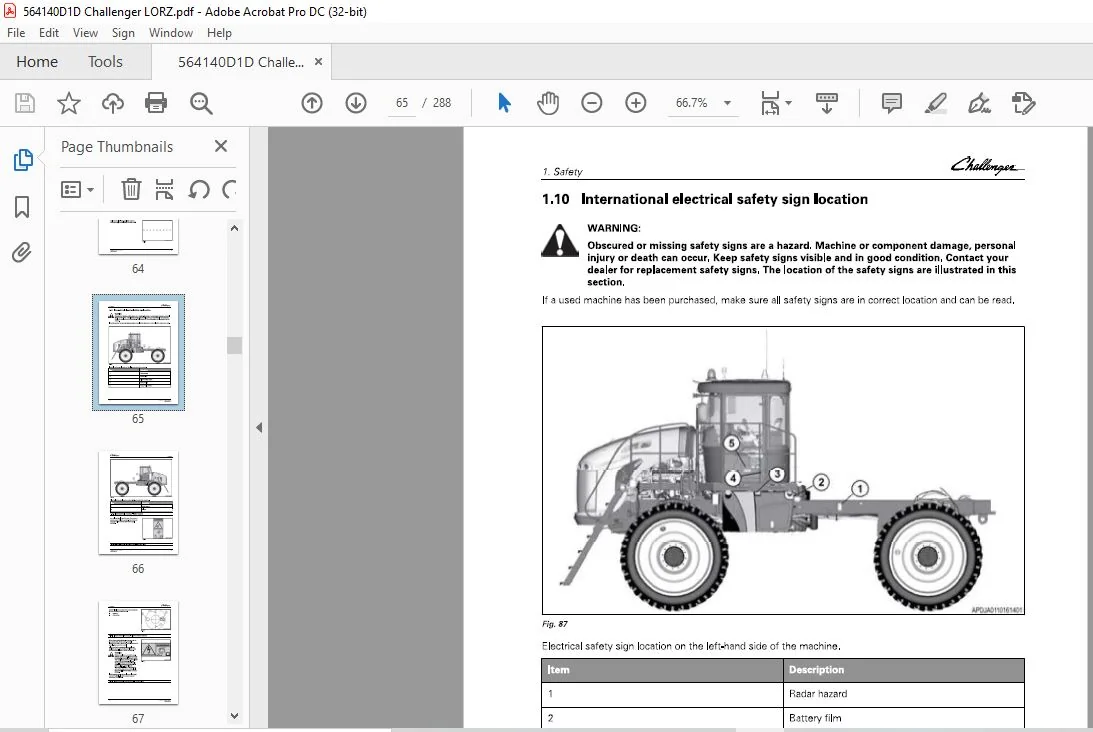
Task: Rotate pages counterclockwise icon
Action: 199,189
